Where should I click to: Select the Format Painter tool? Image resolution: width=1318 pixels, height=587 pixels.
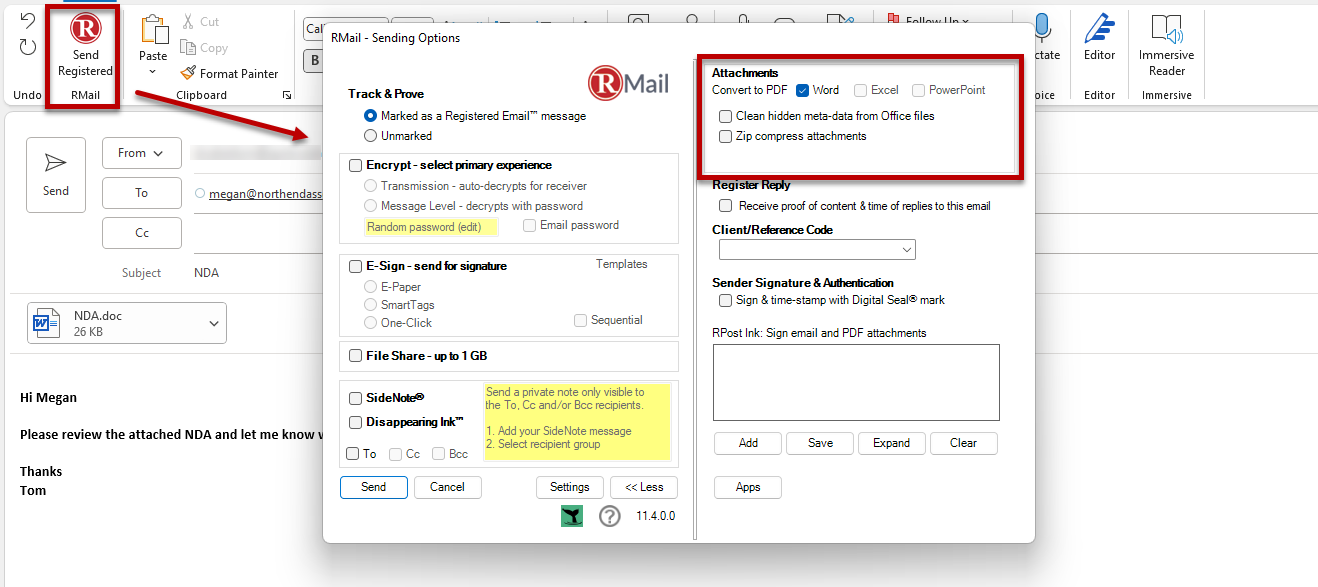229,73
